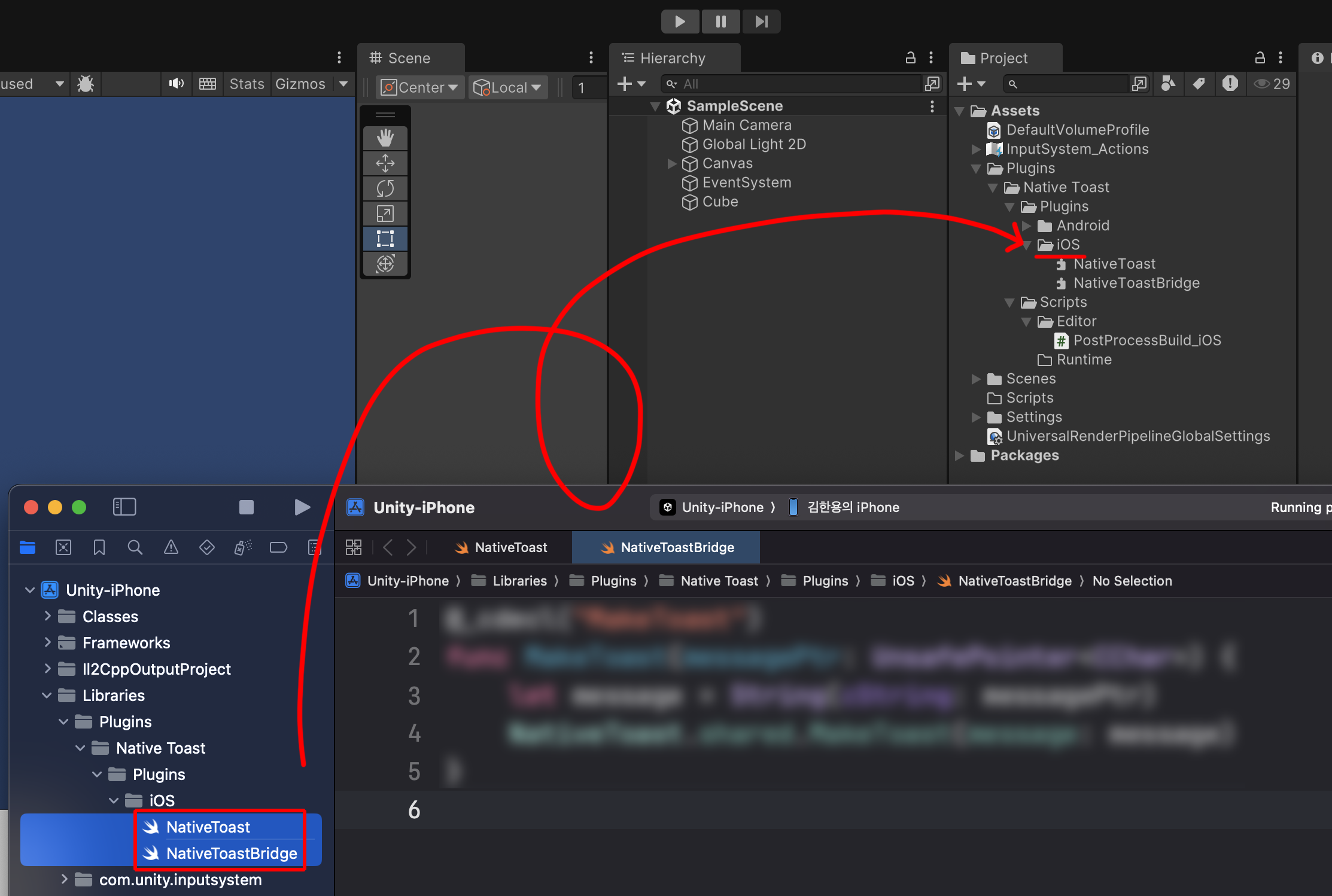The height and width of the screenshot is (896, 1332).
Task: Open Xcode Breakpoint navigator
Action: click(x=279, y=547)
